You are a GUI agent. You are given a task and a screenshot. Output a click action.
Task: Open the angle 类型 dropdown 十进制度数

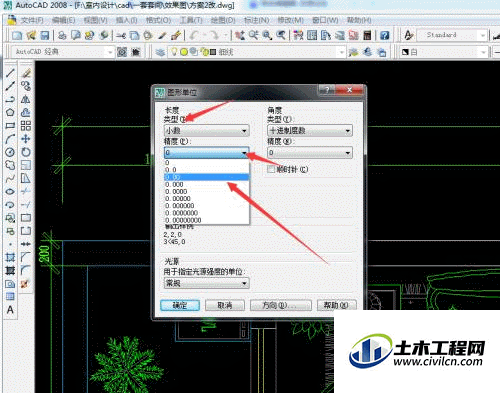(x=310, y=130)
